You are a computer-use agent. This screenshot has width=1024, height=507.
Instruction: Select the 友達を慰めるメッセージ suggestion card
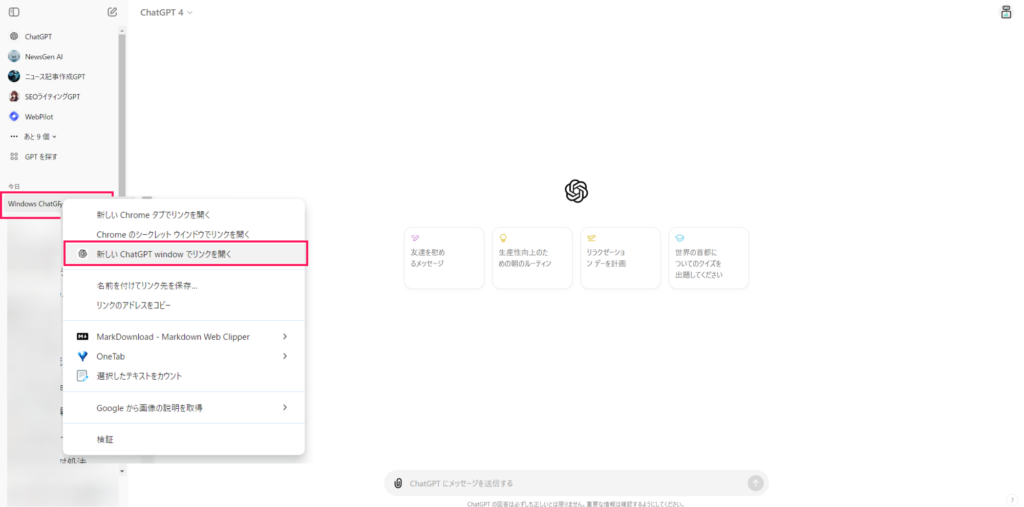pos(444,258)
